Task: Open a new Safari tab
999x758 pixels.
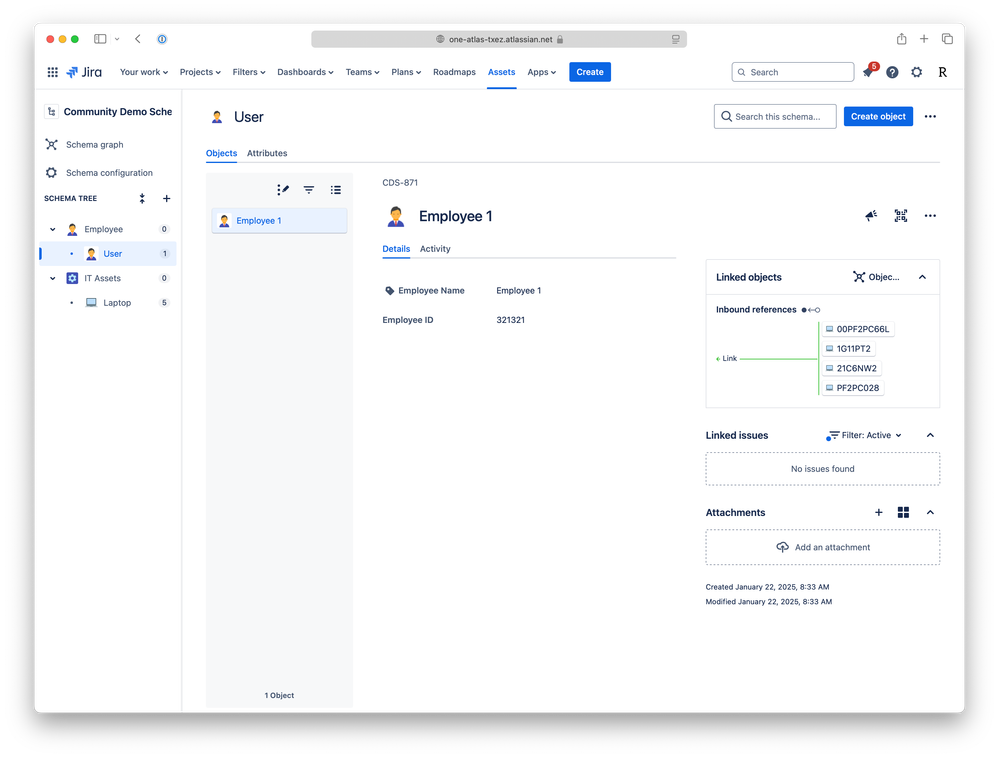Action: (x=924, y=39)
